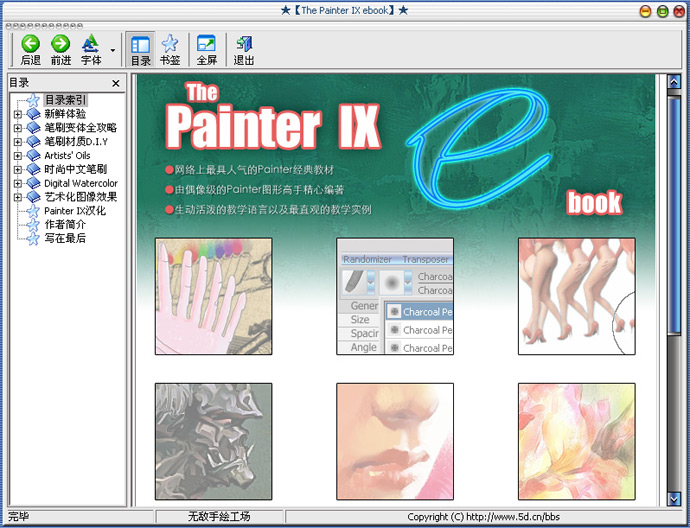
Task: Click the scrollbar down arrow
Action: pyautogui.click(x=674, y=499)
